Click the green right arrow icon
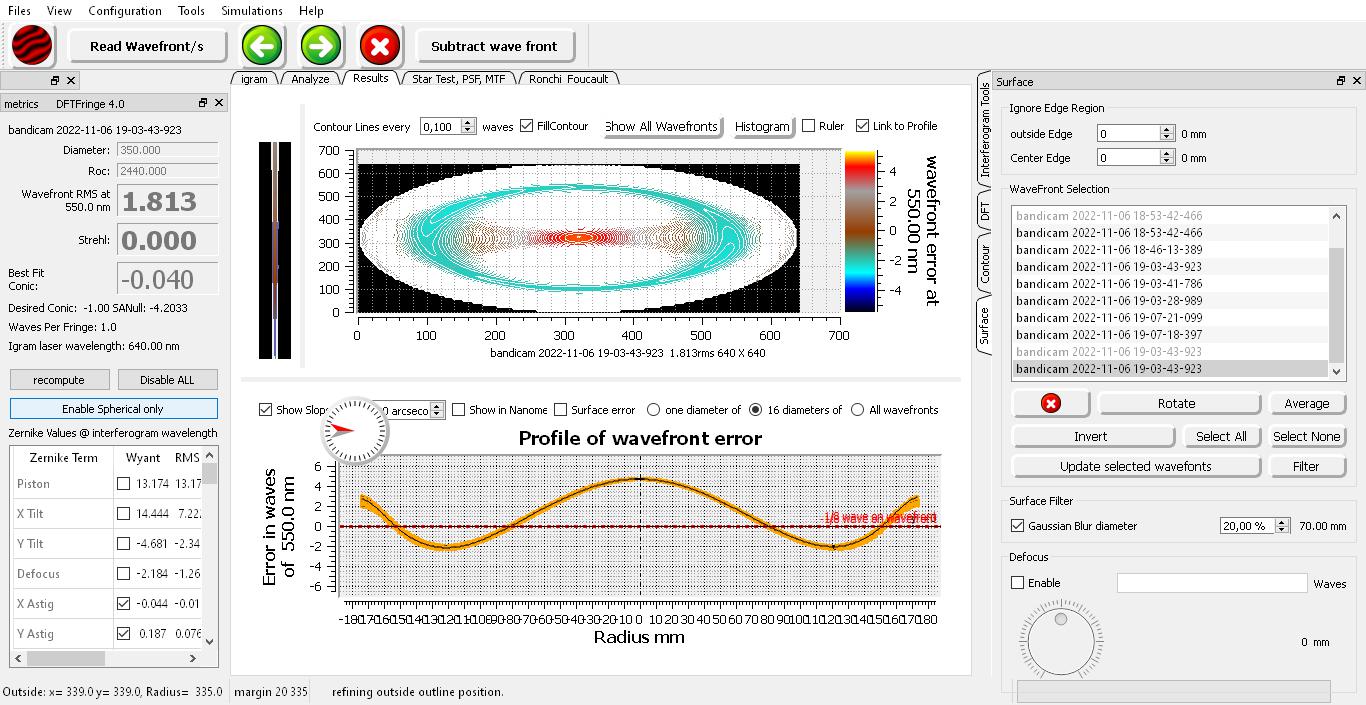 pos(321,46)
